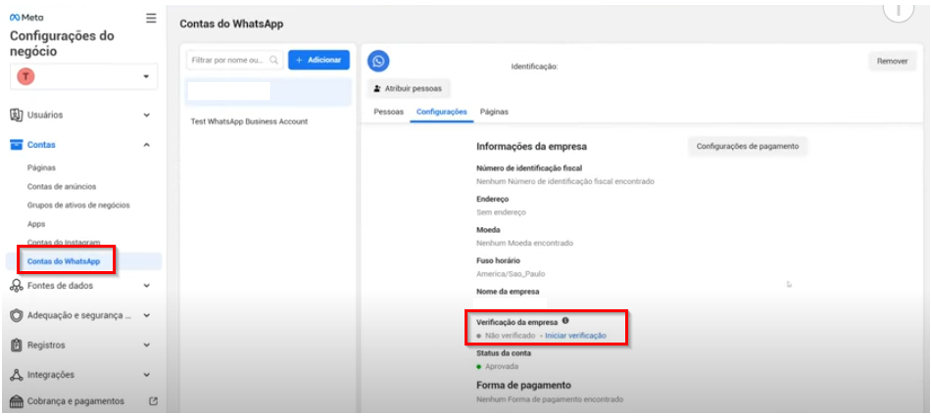Click the Verificação da empresa info icon
The height and width of the screenshot is (416, 931).
(x=565, y=321)
